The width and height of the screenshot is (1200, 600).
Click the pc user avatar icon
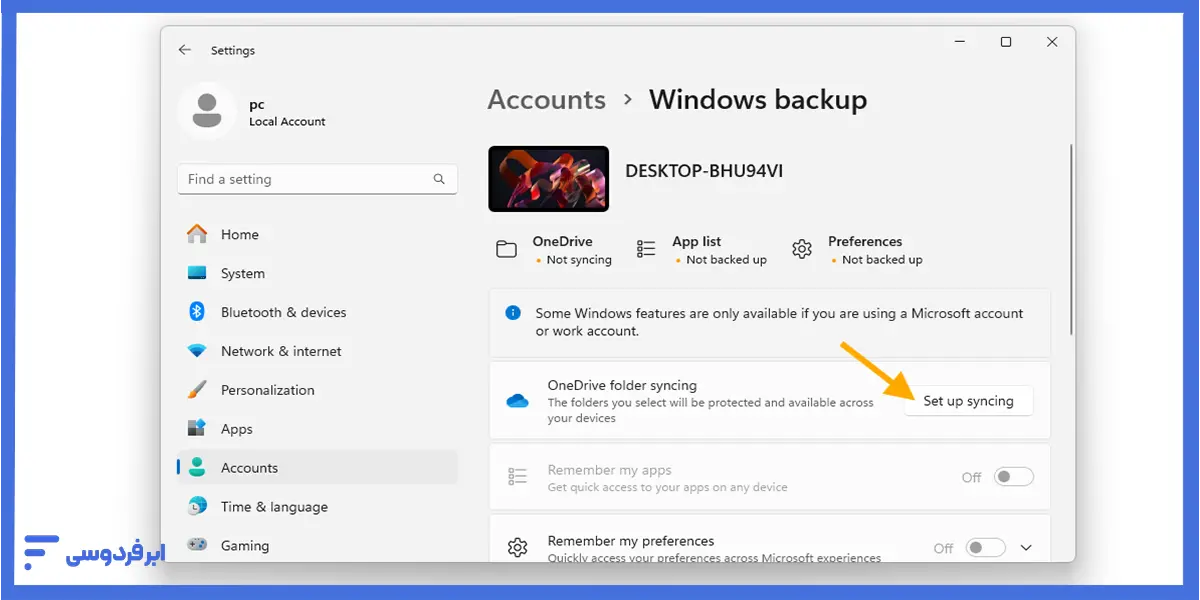coord(207,111)
